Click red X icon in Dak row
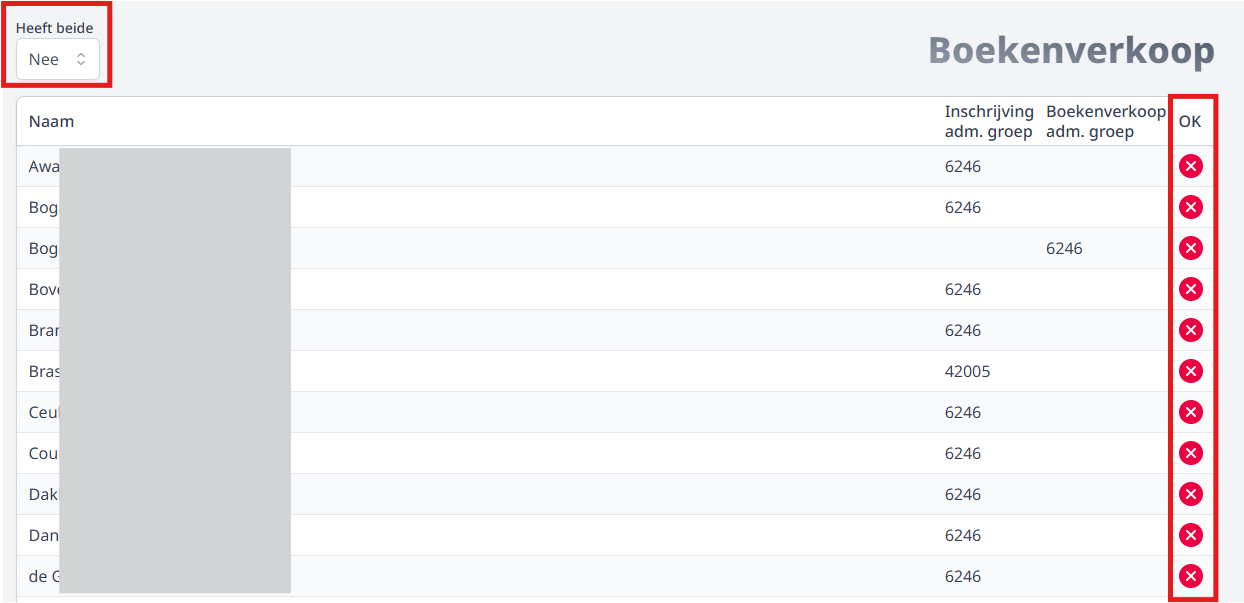Image resolution: width=1244 pixels, height=603 pixels. coord(1190,494)
